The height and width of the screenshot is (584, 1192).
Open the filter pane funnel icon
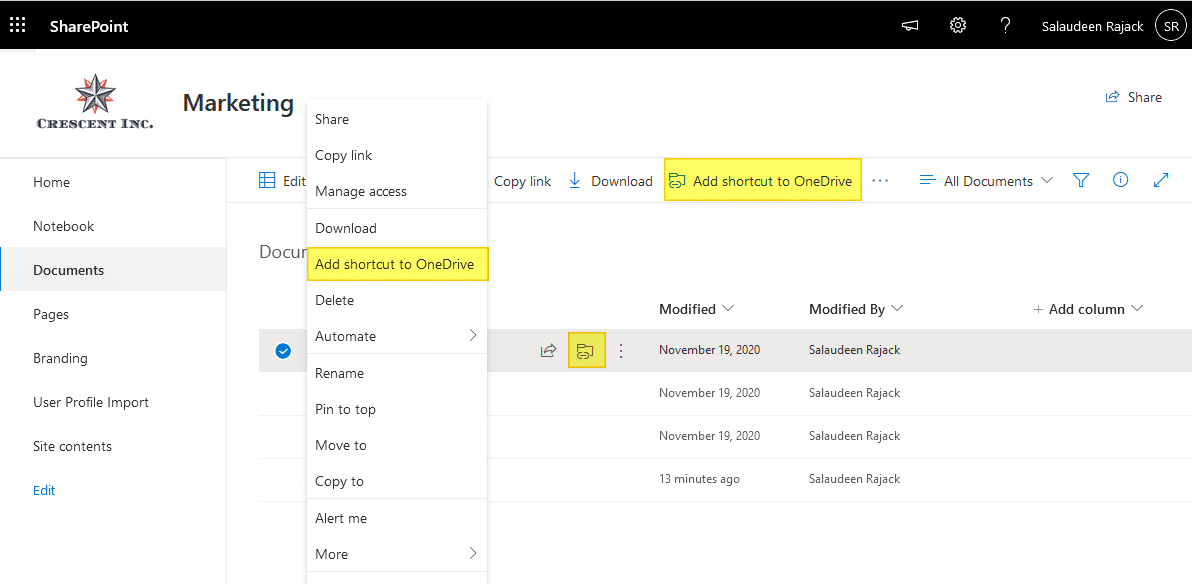1081,180
